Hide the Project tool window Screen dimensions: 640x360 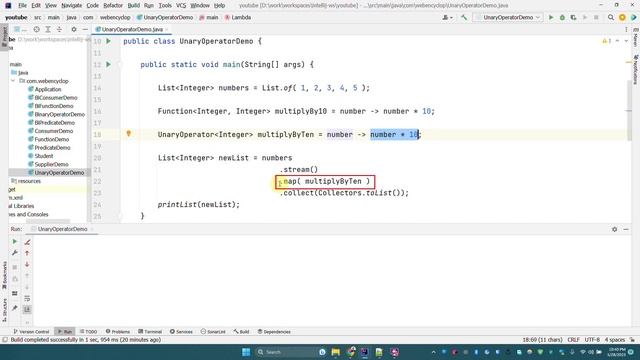[85, 29]
